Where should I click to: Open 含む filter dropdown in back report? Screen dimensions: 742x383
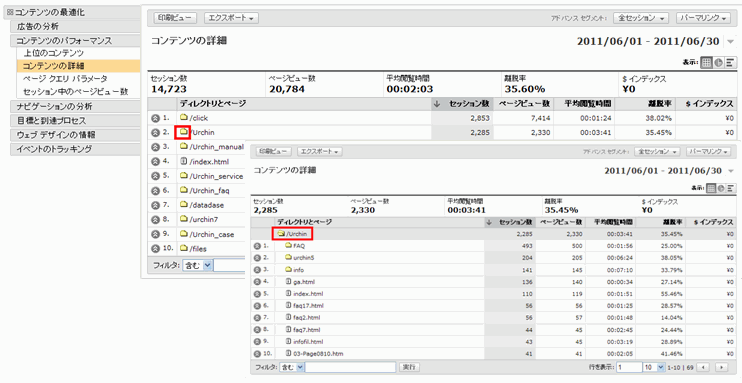click(x=198, y=266)
